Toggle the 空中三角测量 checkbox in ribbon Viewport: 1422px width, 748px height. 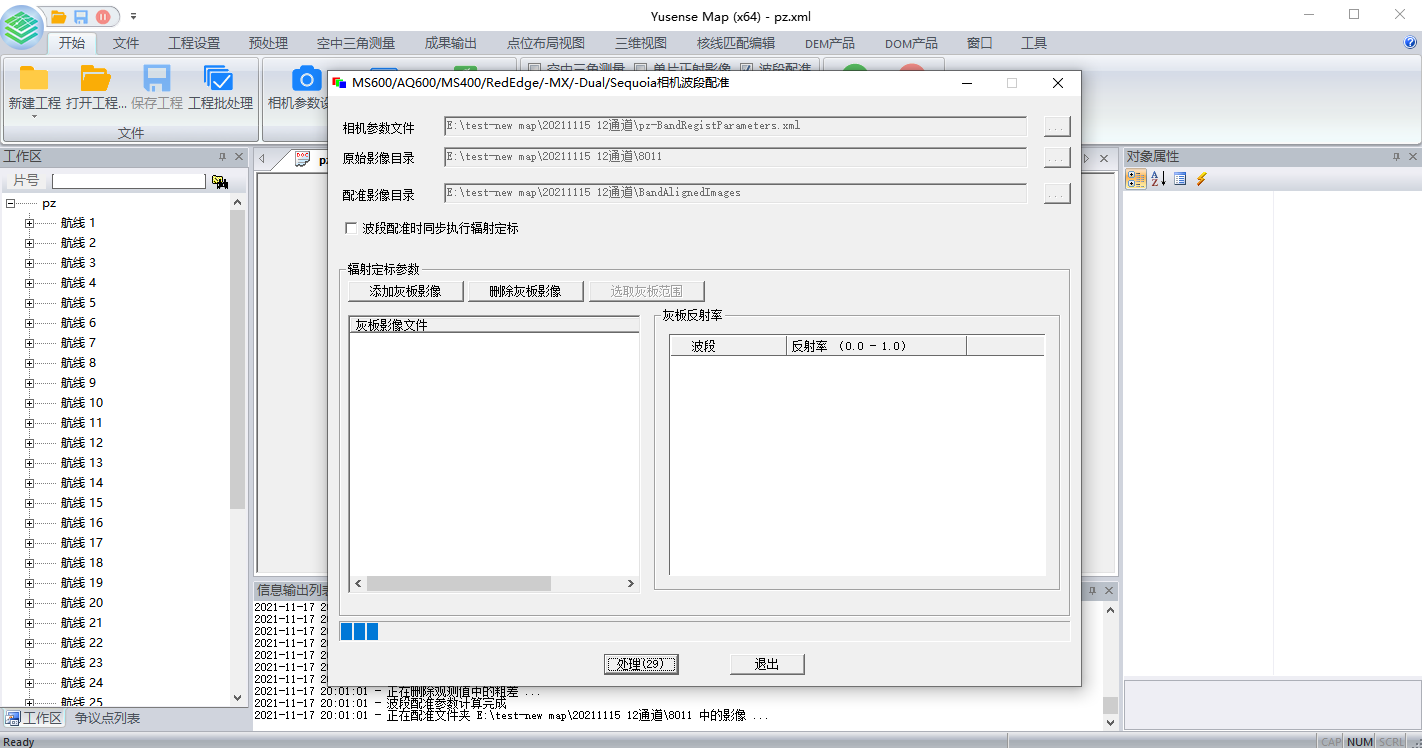point(534,69)
